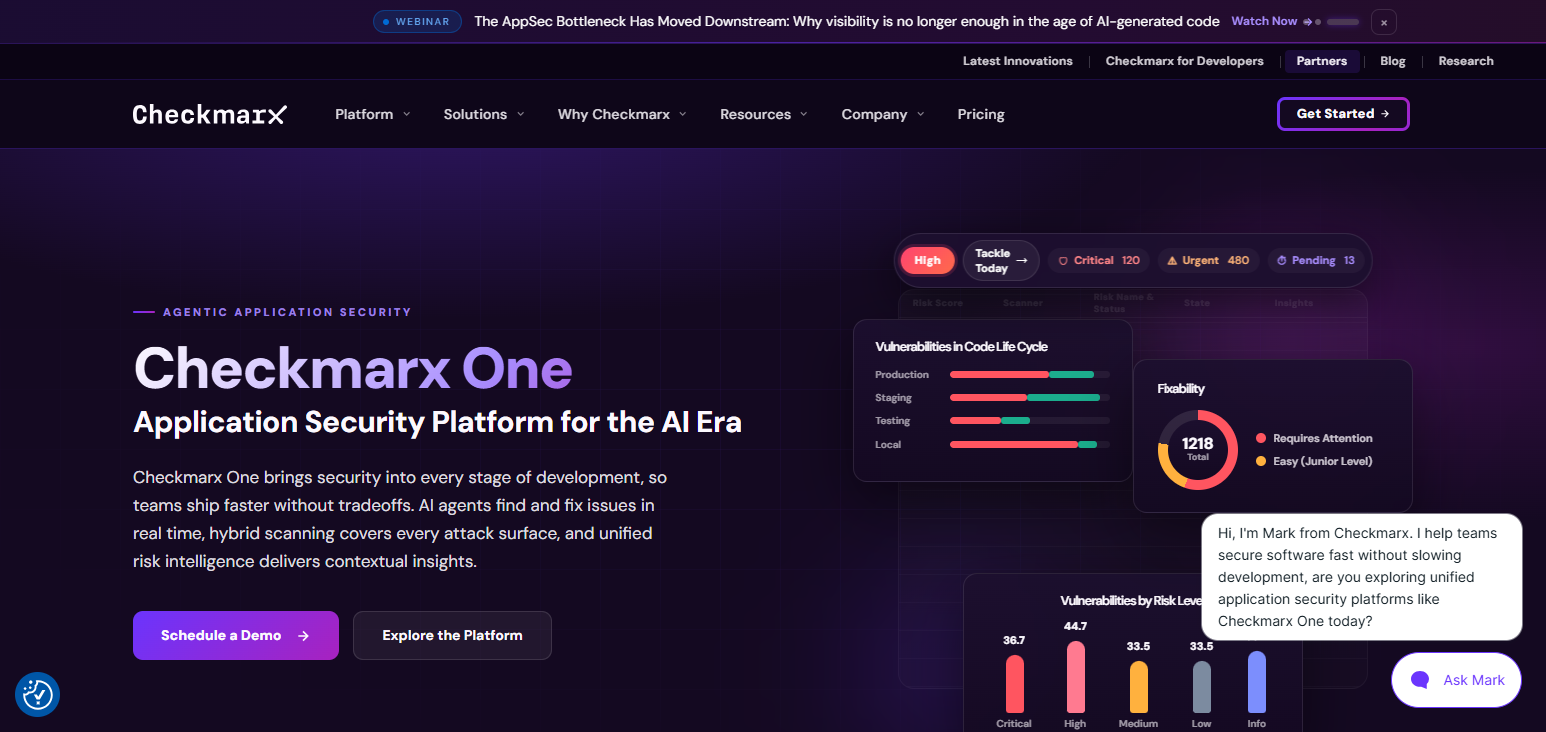Click the Fixability donut chart
1546x732 pixels.
tap(1198, 450)
